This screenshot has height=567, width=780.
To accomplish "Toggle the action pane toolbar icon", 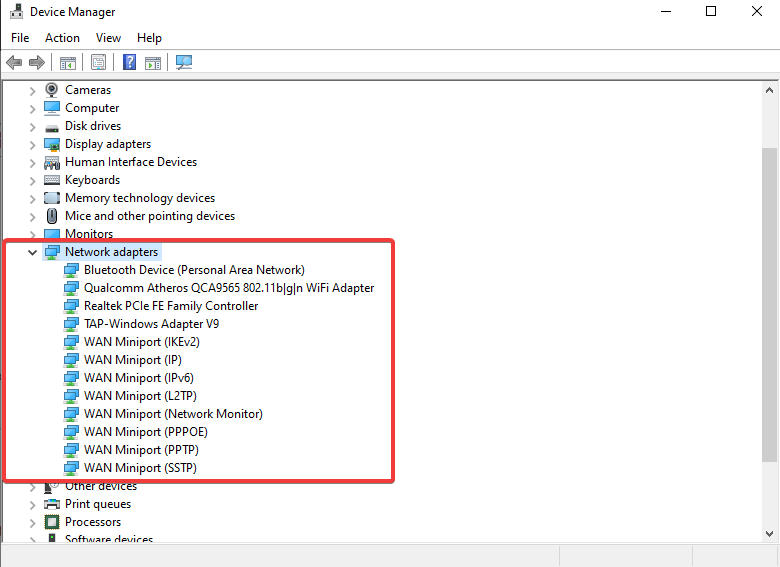I will pyautogui.click(x=153, y=63).
